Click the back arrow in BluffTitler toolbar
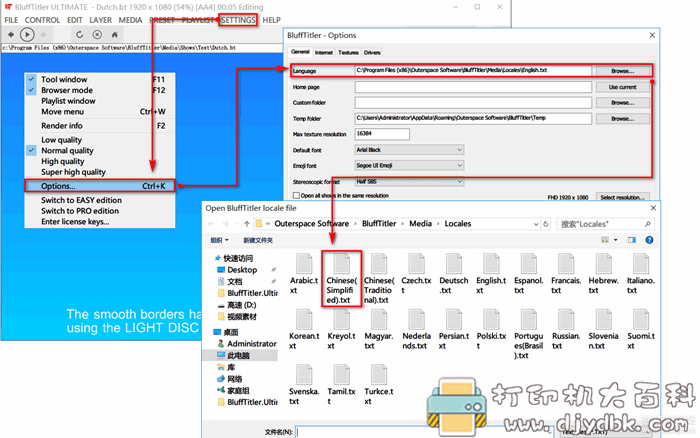This screenshot has height=438, width=700. pyautogui.click(x=11, y=34)
